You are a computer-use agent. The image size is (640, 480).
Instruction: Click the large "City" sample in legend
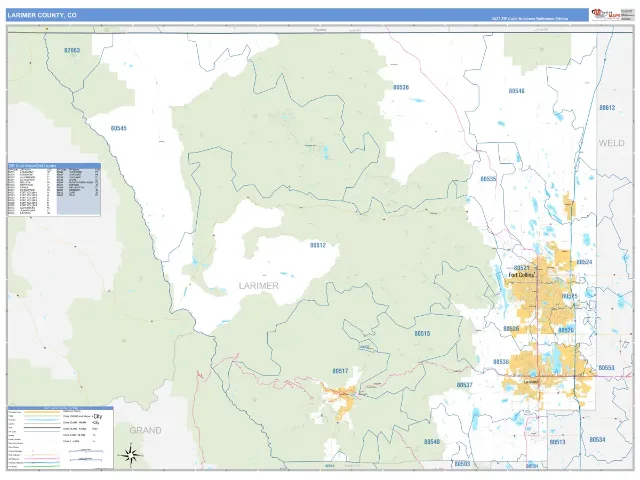click(98, 417)
